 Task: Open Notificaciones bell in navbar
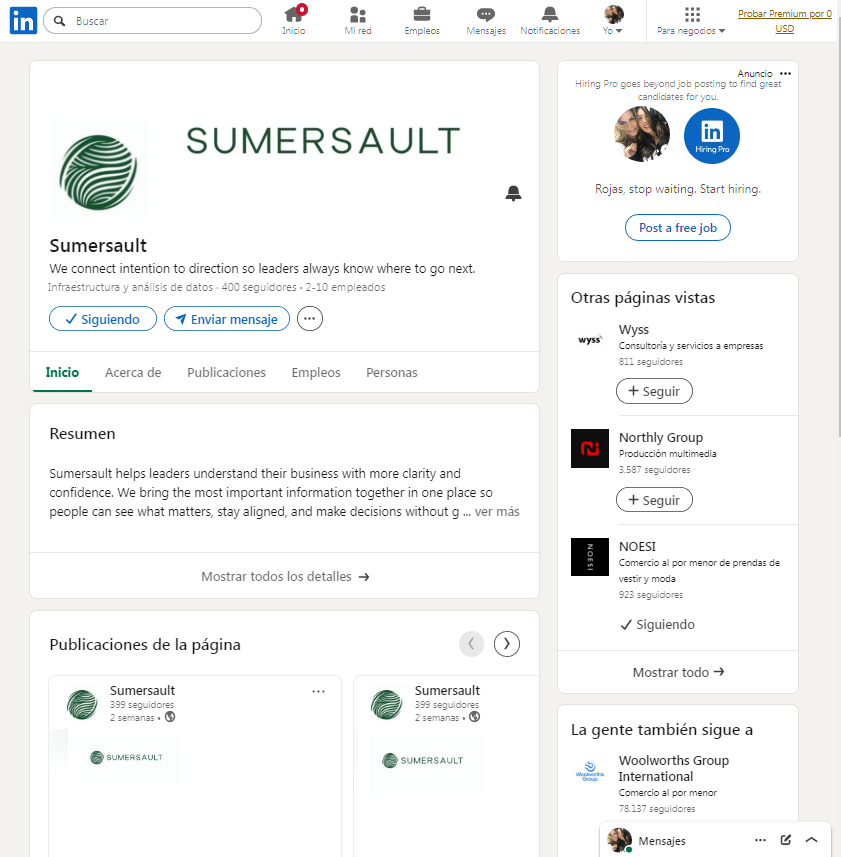click(x=550, y=21)
